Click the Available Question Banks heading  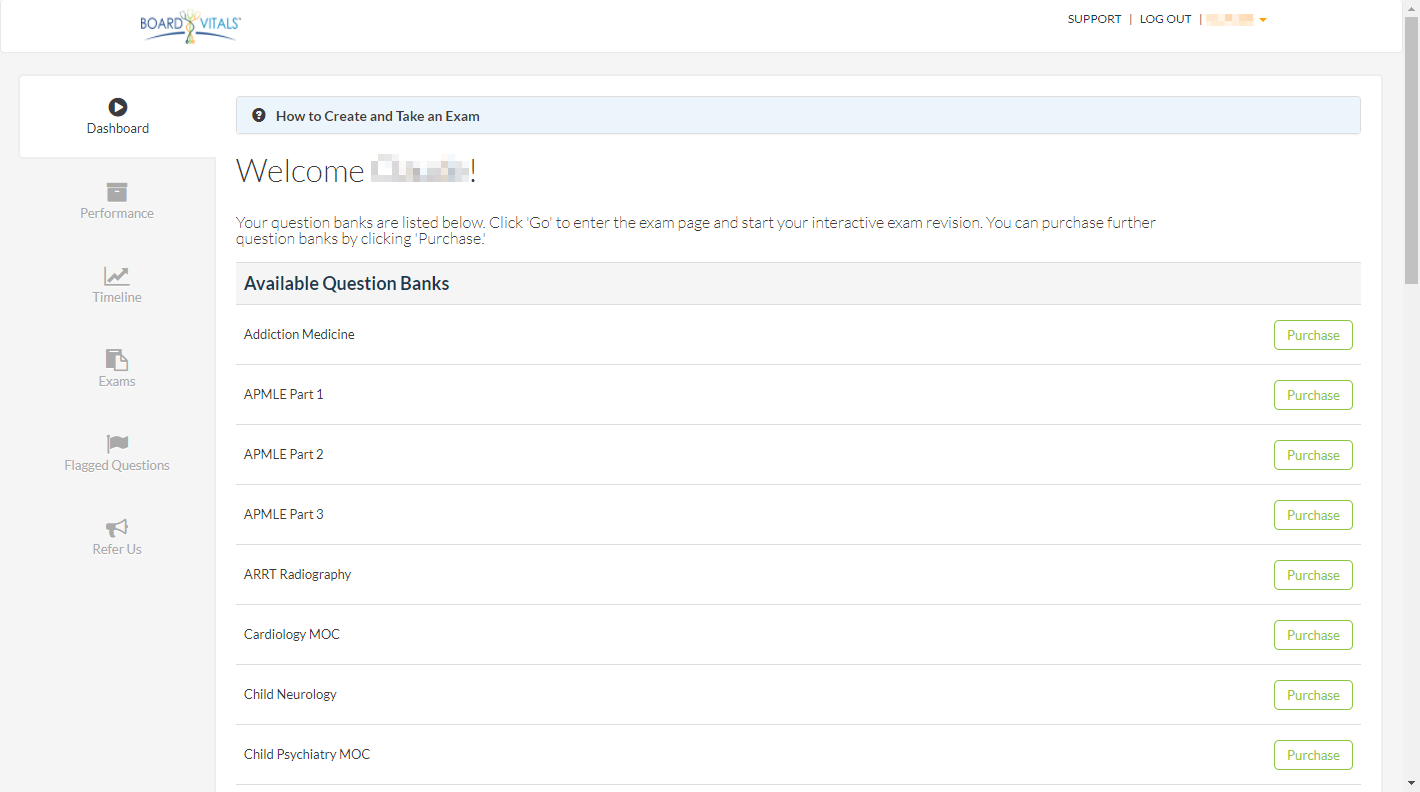(x=347, y=283)
